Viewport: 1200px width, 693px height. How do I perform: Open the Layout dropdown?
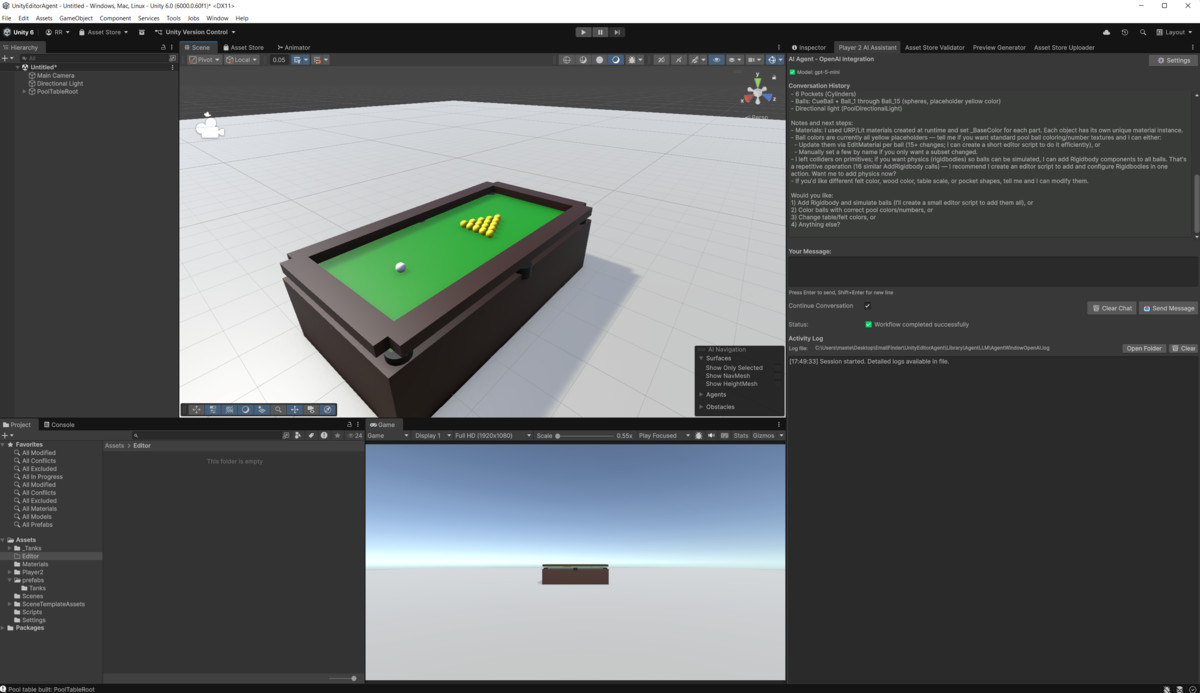pos(1174,32)
